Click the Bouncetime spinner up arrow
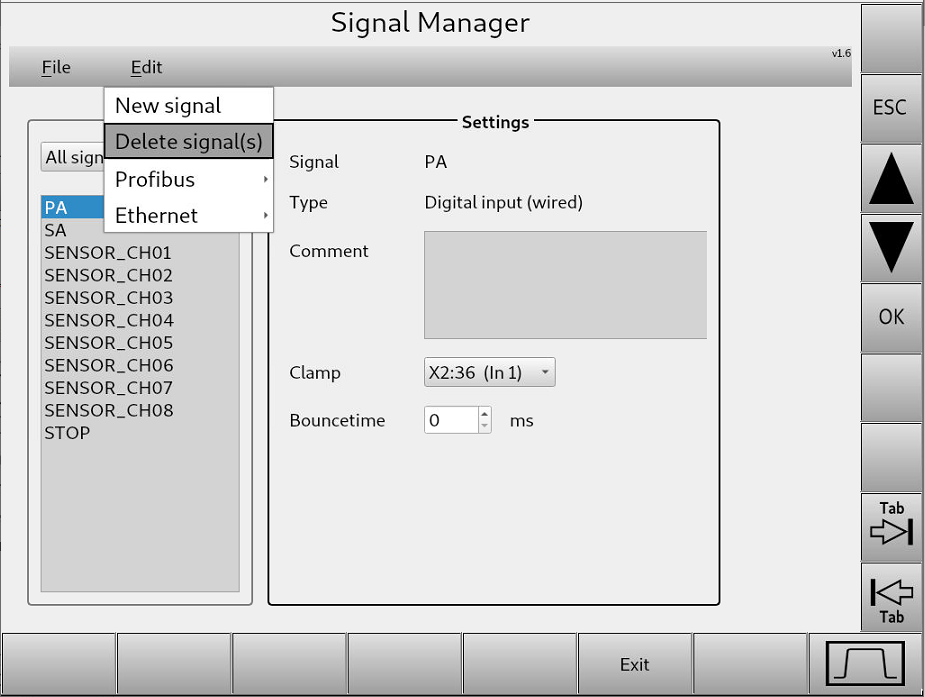 [x=485, y=413]
